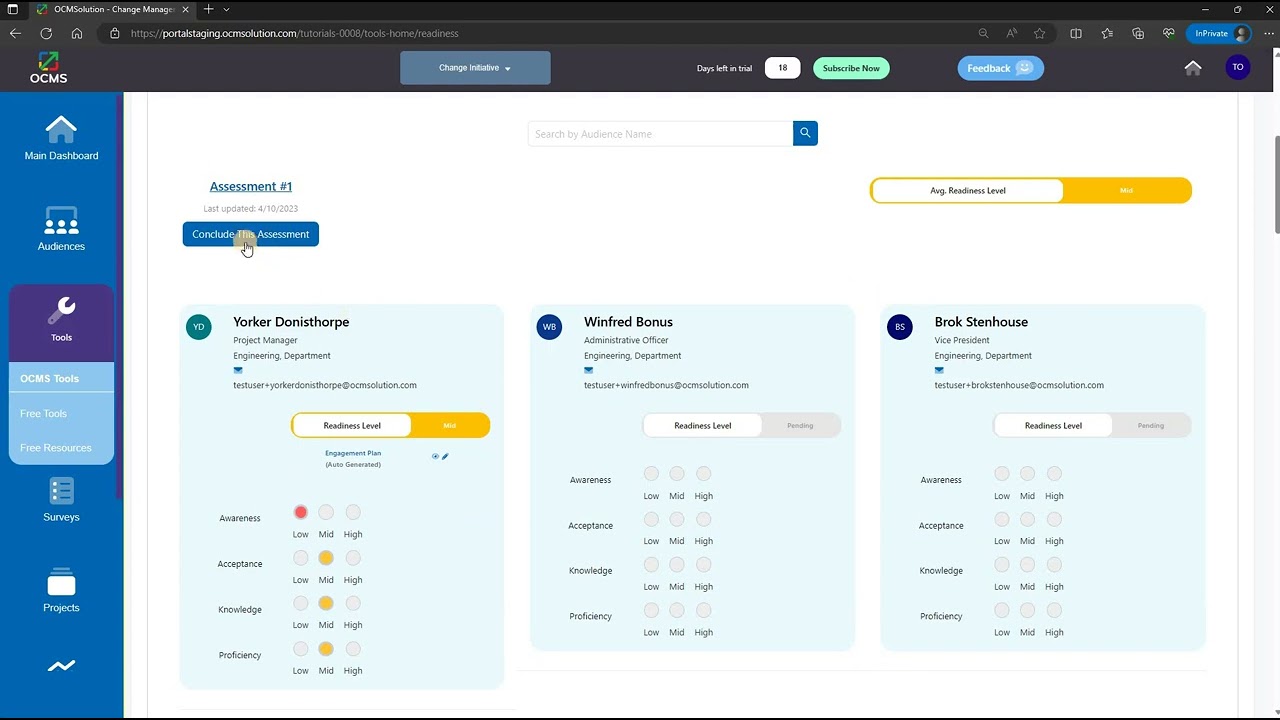The width and height of the screenshot is (1280, 720).
Task: Go back in browser history
Action: 15,33
